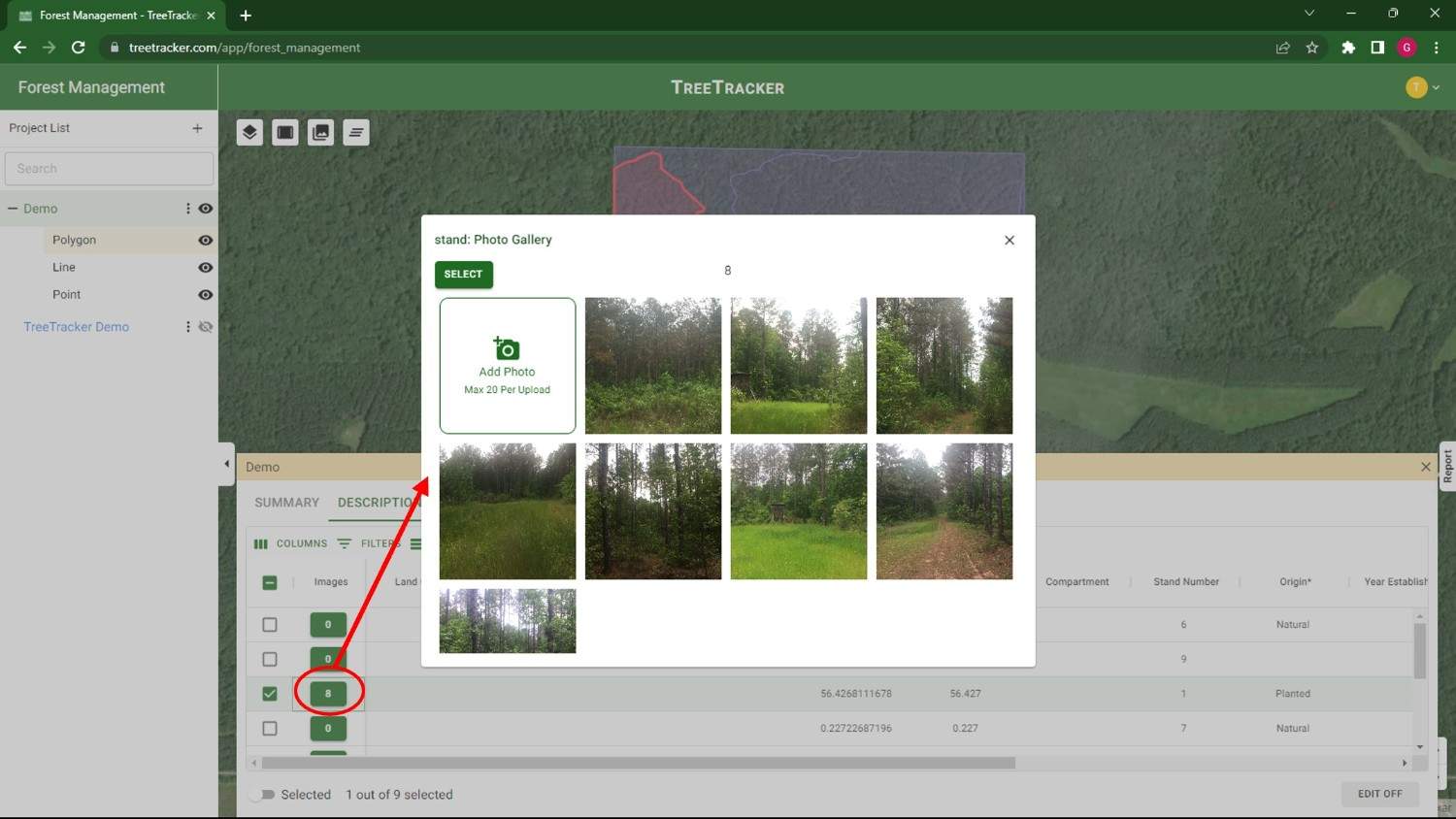
Task: Hide the Polygon layer with its eye toggle
Action: [x=205, y=240]
